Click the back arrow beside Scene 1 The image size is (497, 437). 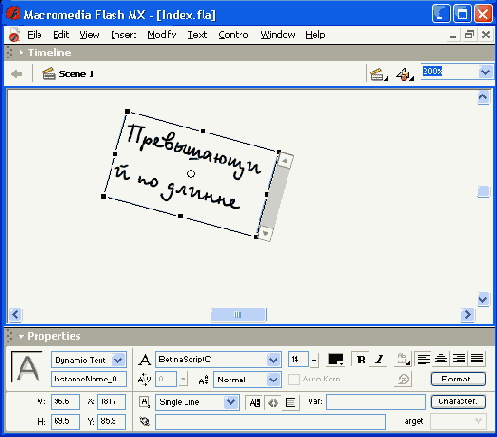click(16, 74)
